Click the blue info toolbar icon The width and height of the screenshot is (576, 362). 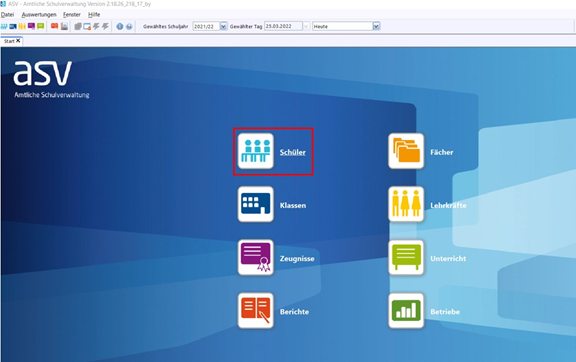tap(120, 26)
